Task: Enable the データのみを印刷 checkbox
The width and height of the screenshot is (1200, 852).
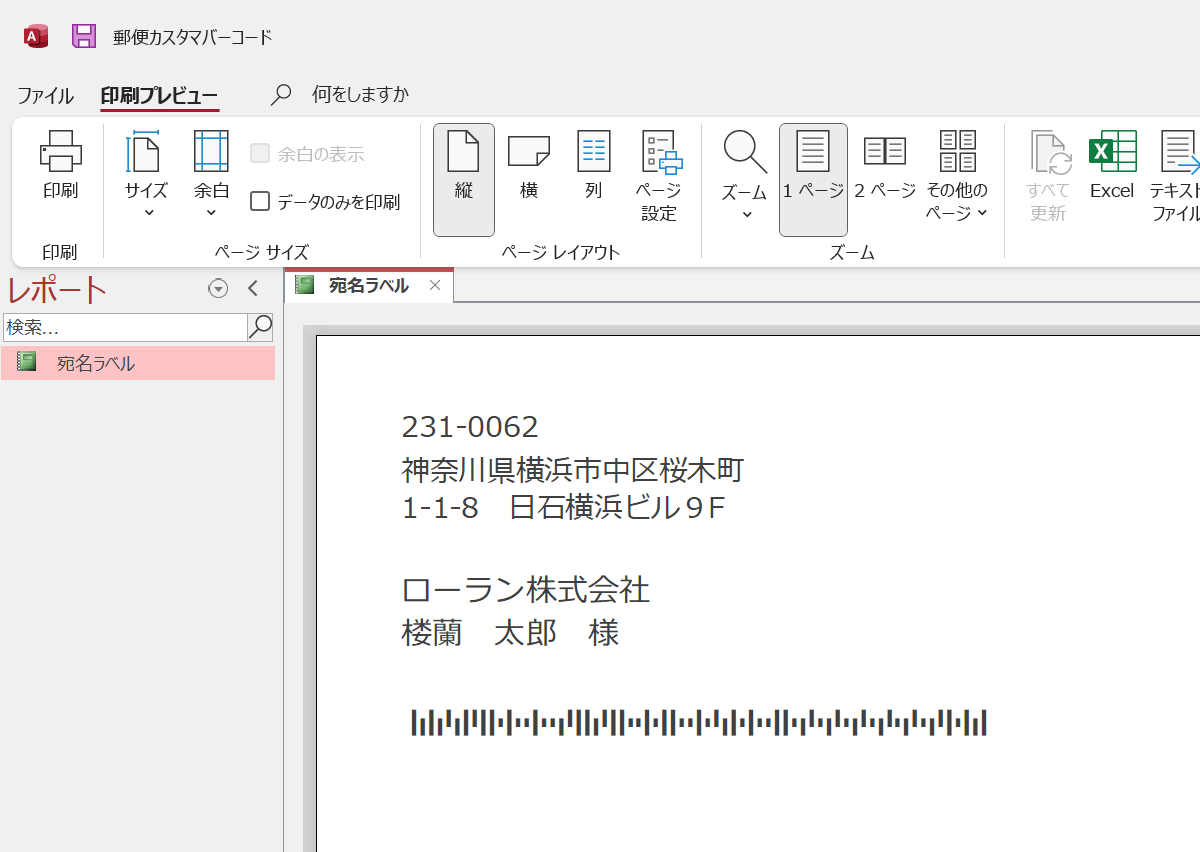Action: [260, 200]
